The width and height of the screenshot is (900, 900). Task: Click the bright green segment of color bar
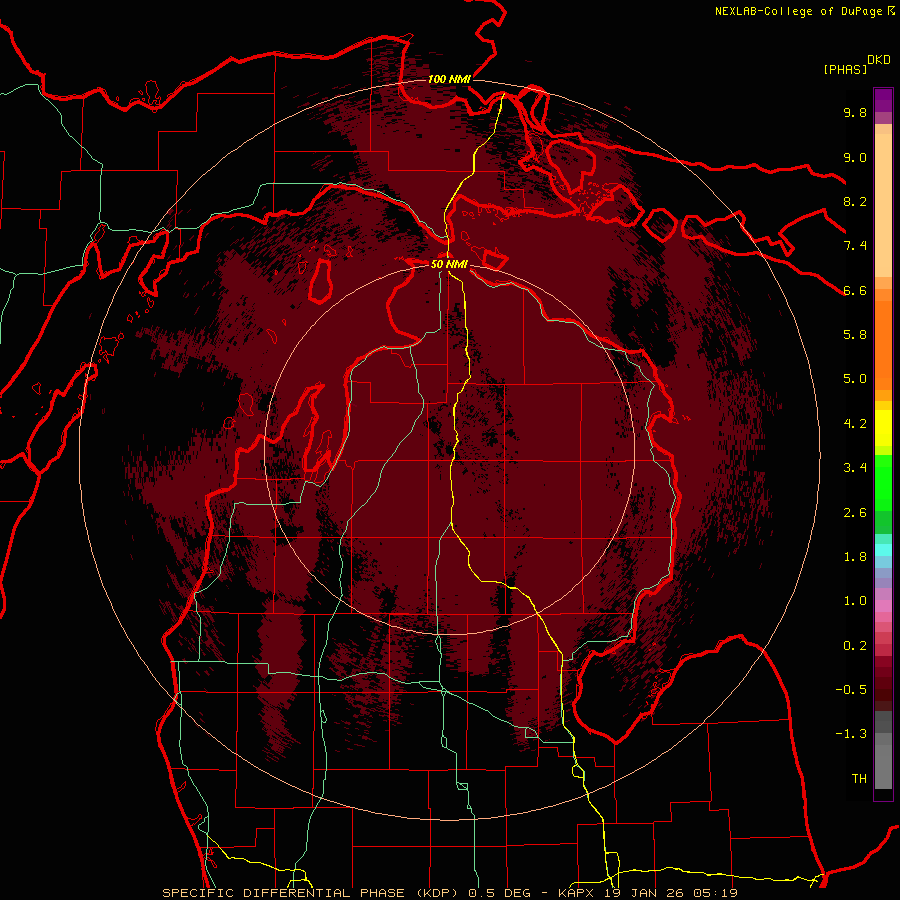click(883, 482)
